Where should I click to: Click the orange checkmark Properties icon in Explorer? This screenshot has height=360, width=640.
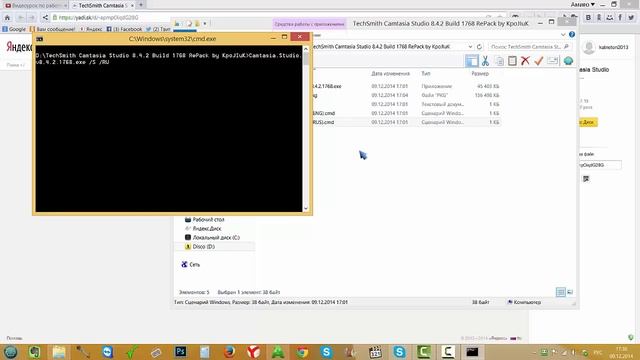[x=539, y=61]
